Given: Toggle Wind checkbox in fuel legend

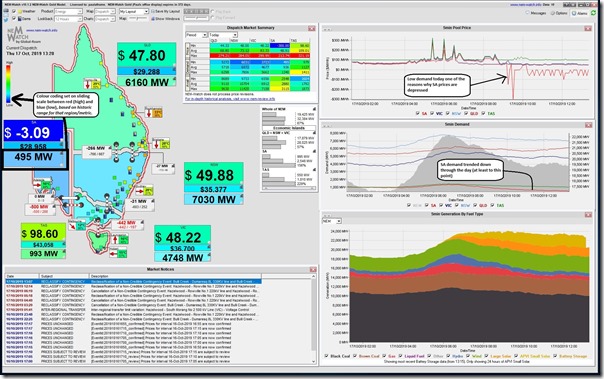Looking at the screenshot, I should (468, 356).
